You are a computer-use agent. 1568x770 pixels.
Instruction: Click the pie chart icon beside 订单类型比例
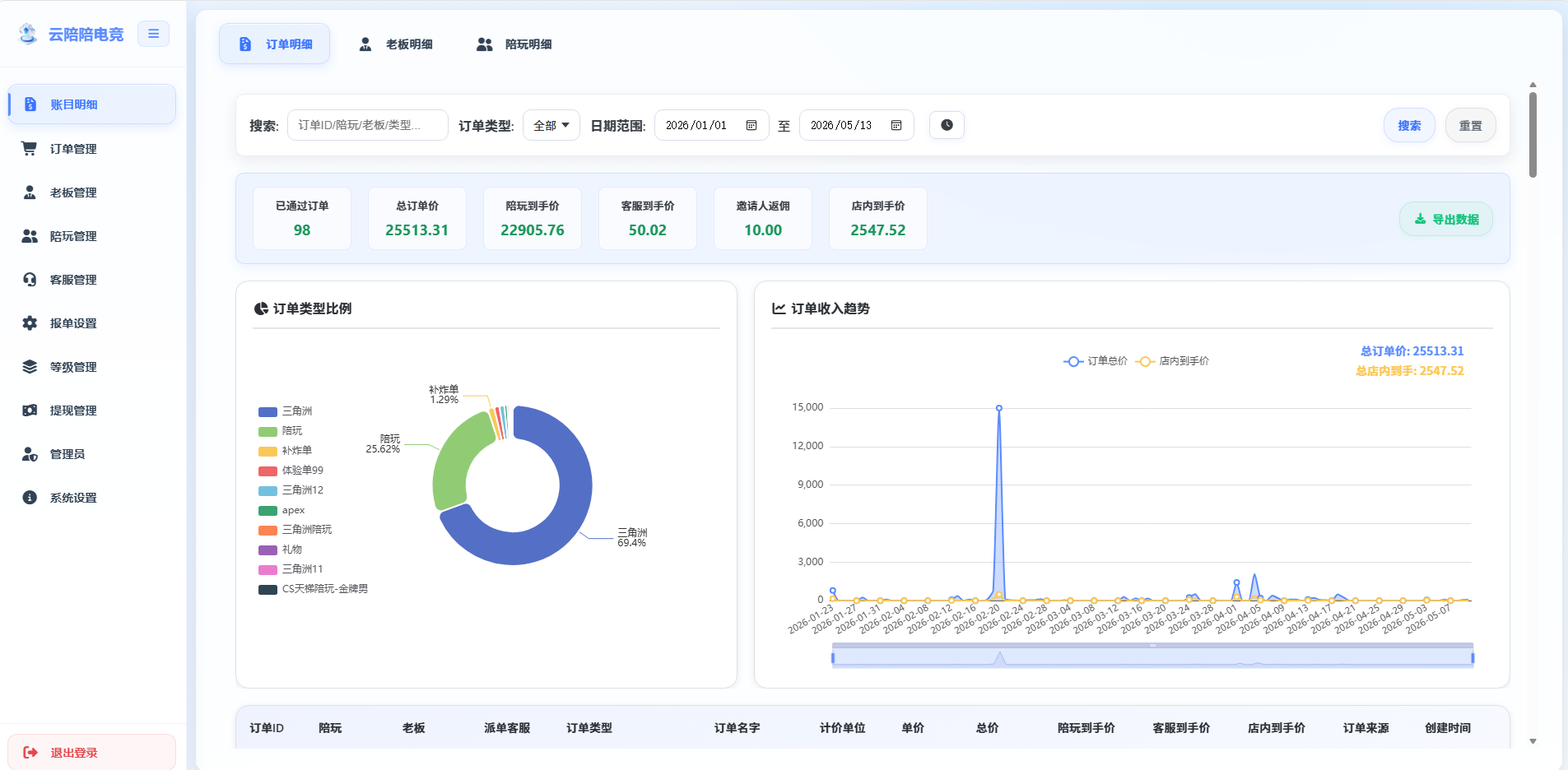coord(261,308)
